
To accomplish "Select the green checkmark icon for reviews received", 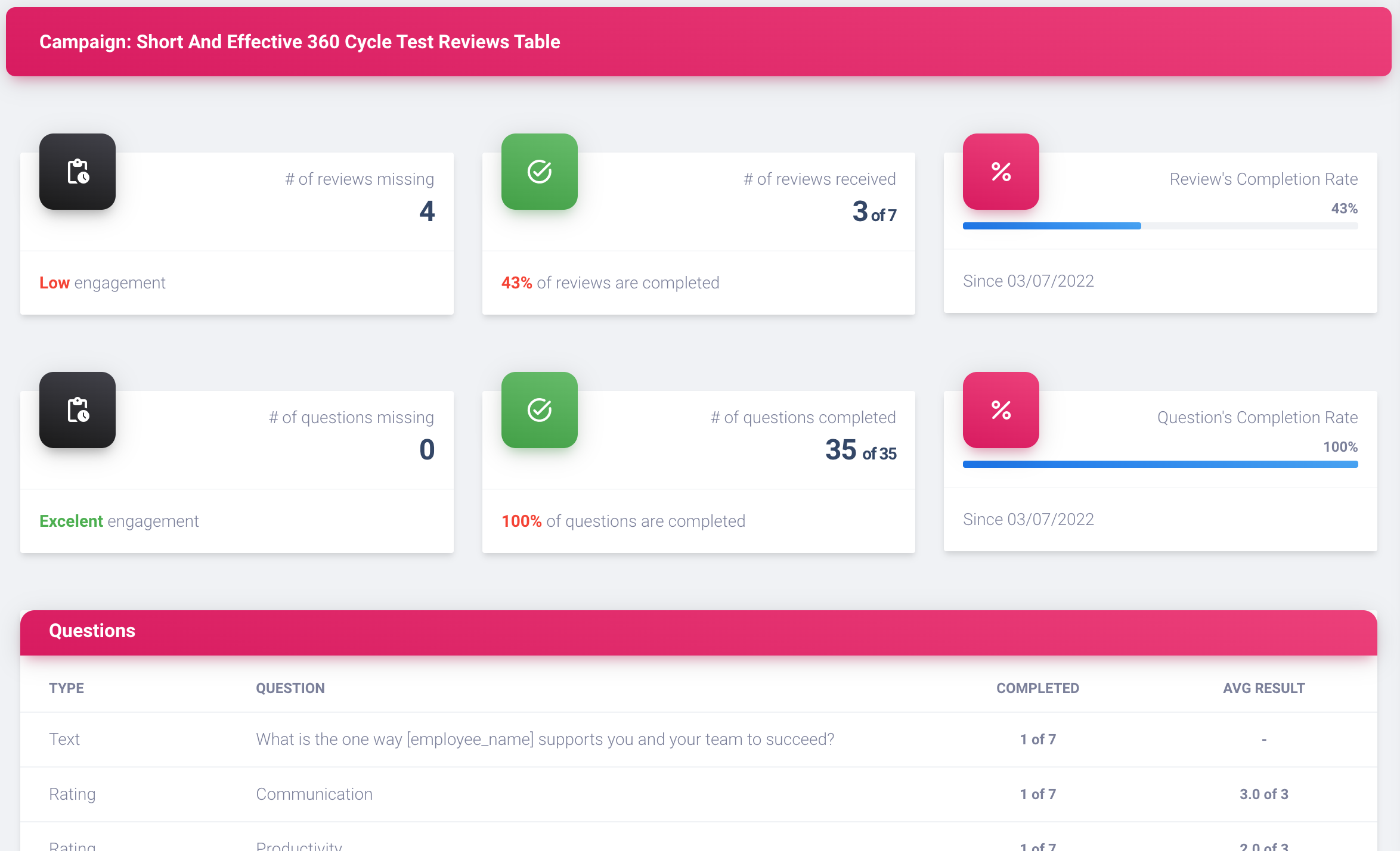I will [539, 172].
